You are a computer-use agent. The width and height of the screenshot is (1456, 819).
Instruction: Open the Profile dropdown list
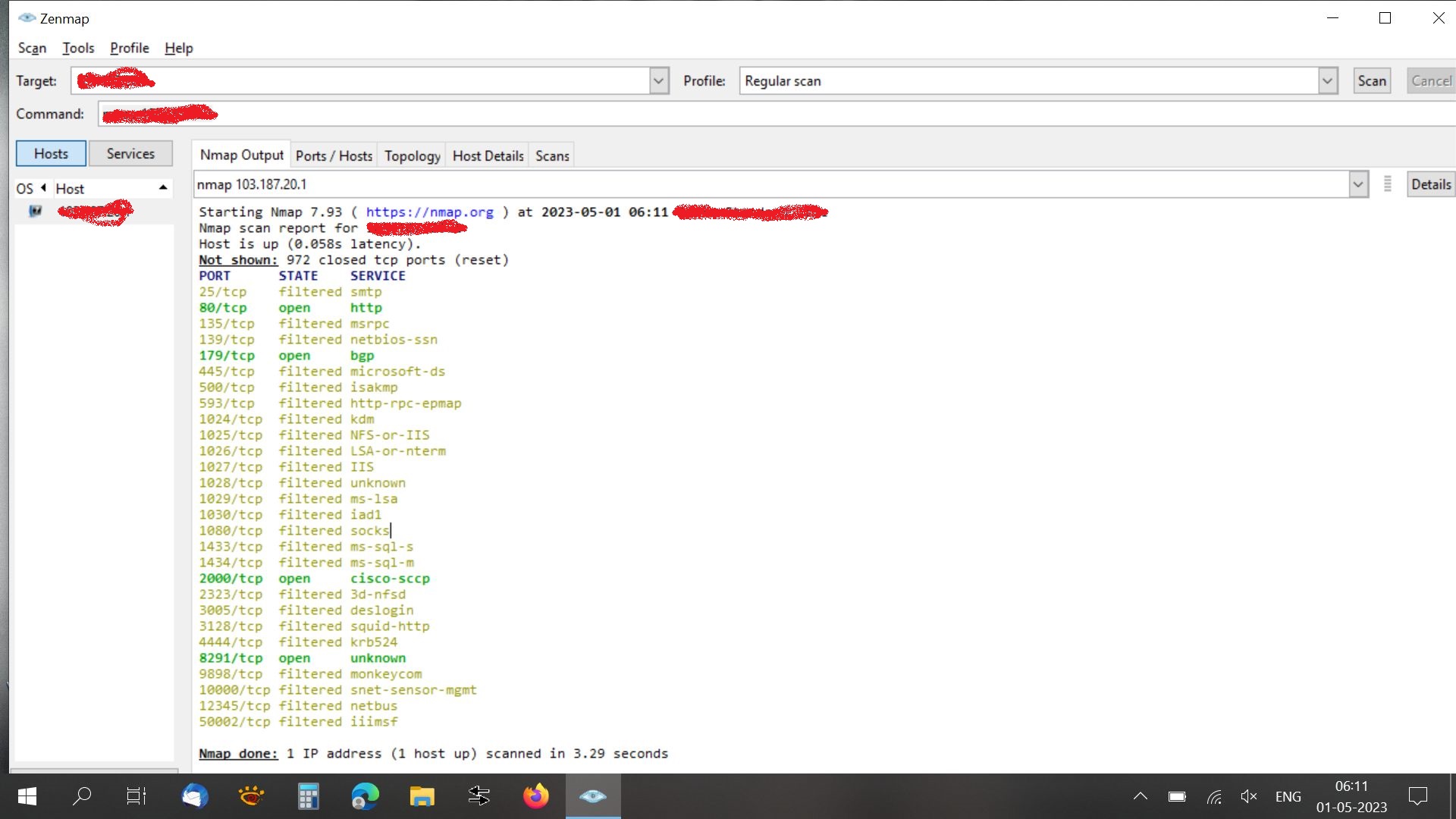pyautogui.click(x=1328, y=80)
